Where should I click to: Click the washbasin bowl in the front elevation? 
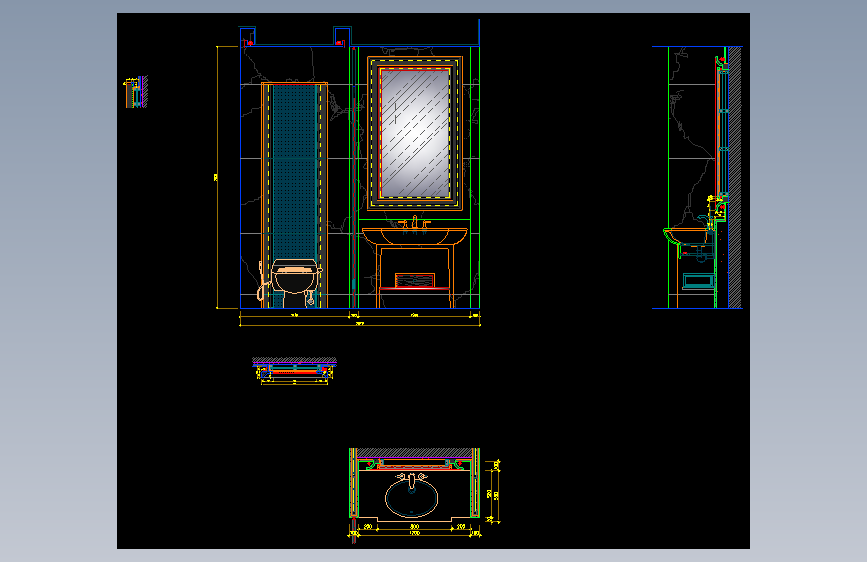(415, 236)
